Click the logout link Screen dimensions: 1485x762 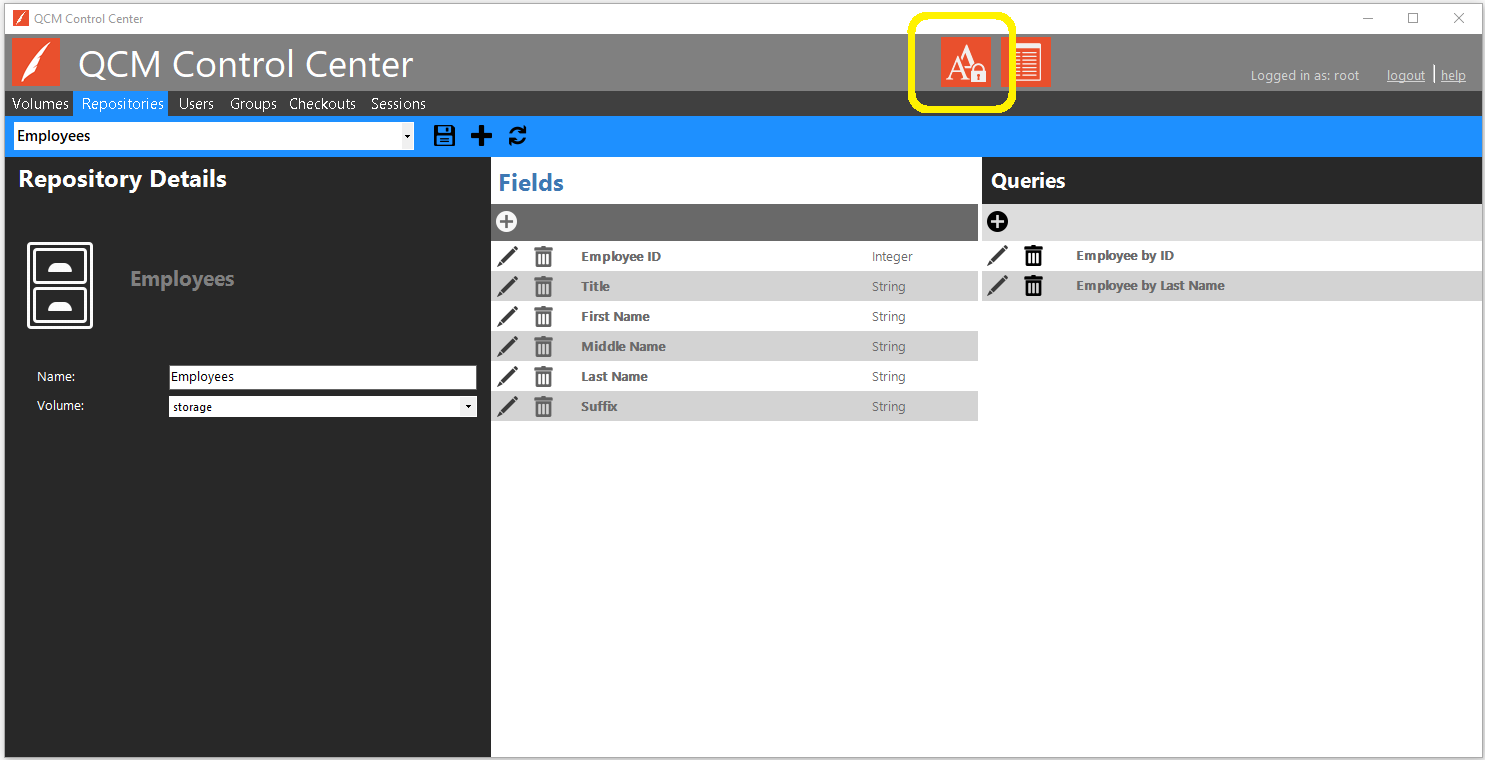[1405, 76]
